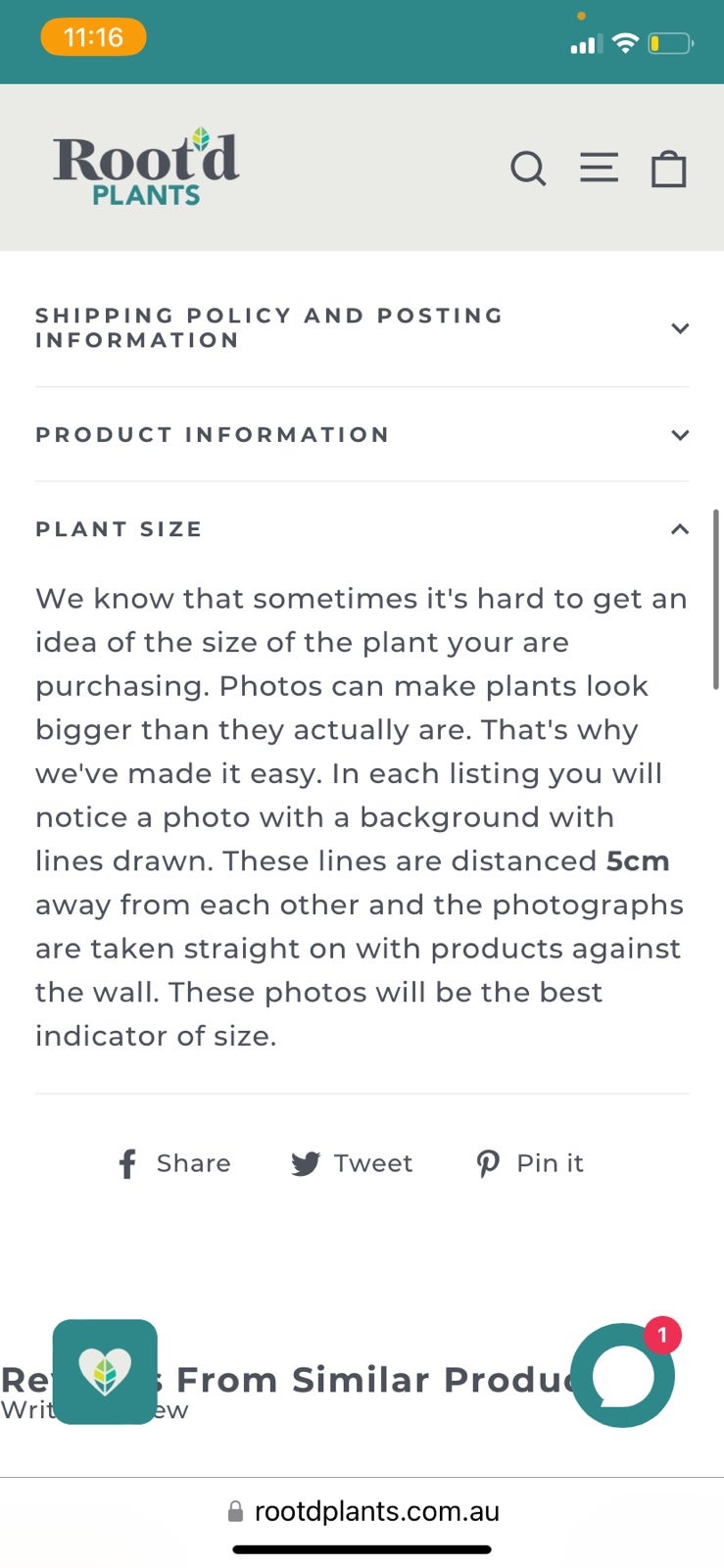Click the Twitter bird icon
Viewport: 724px width, 1568px height.
tap(306, 1163)
